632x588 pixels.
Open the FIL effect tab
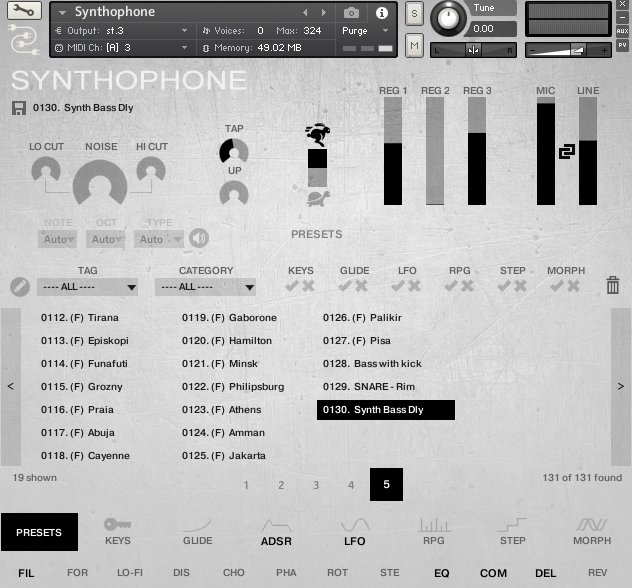point(26,573)
